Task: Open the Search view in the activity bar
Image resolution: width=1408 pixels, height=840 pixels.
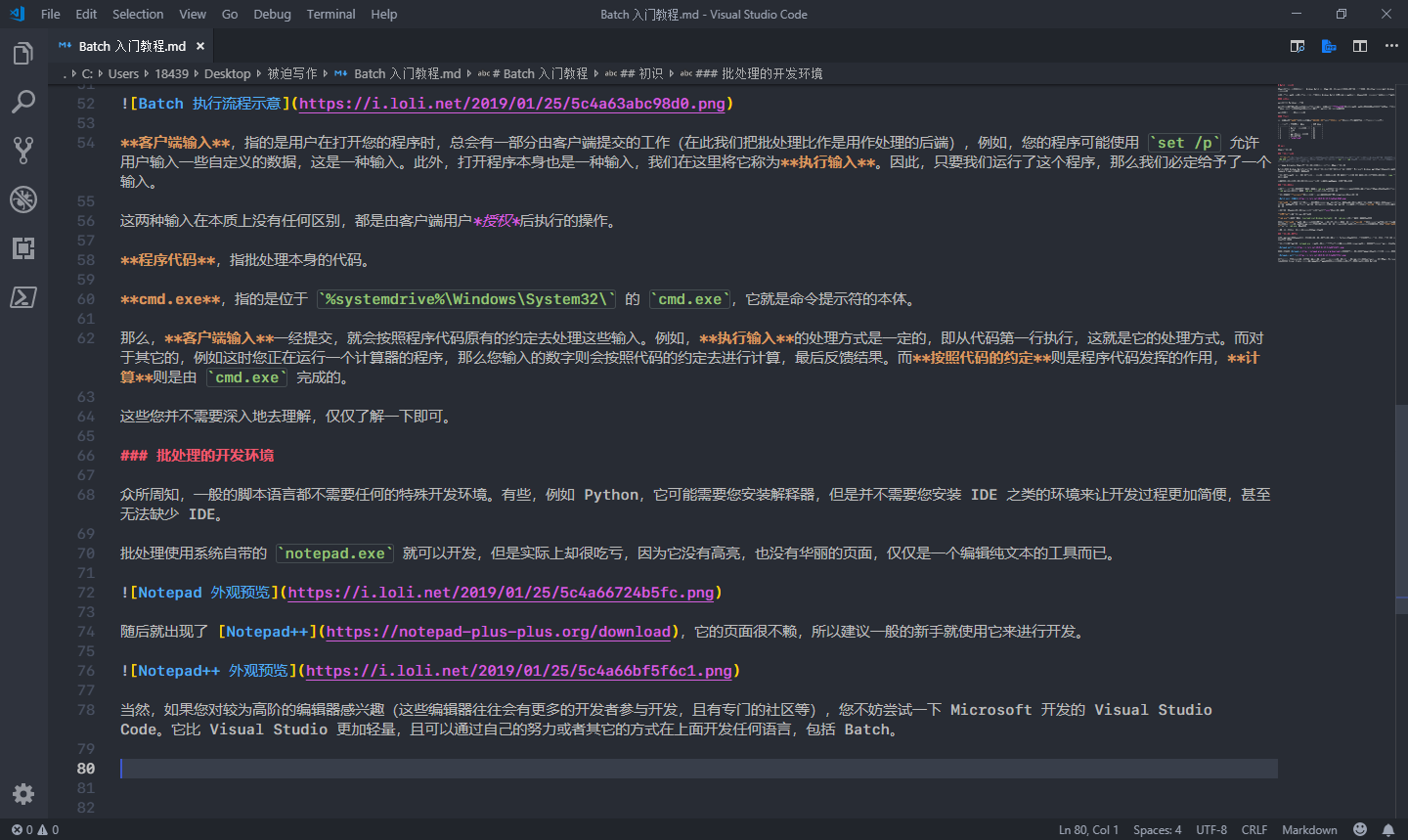Action: (23, 102)
